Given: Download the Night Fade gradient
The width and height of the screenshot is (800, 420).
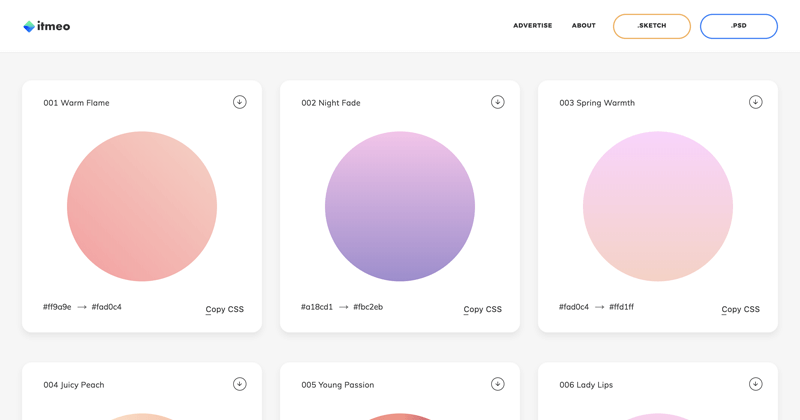Looking at the screenshot, I should pyautogui.click(x=497, y=102).
